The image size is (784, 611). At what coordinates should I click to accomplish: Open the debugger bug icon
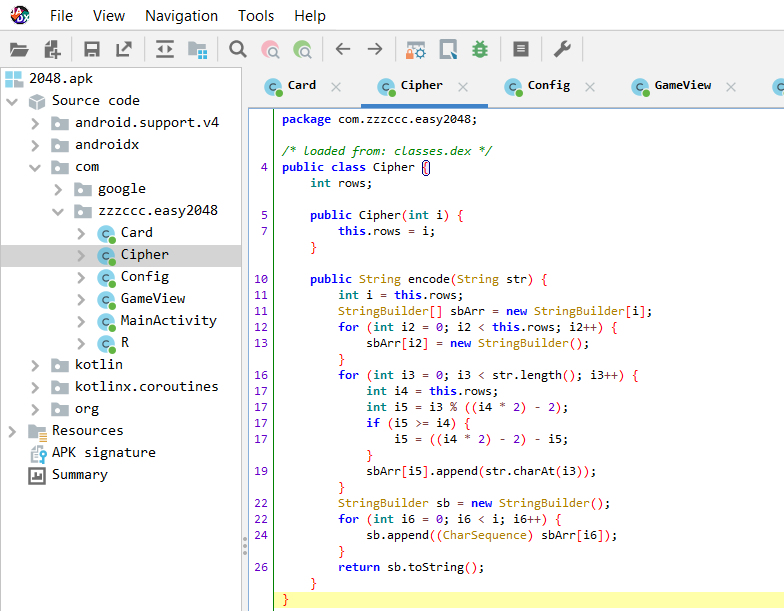click(480, 49)
